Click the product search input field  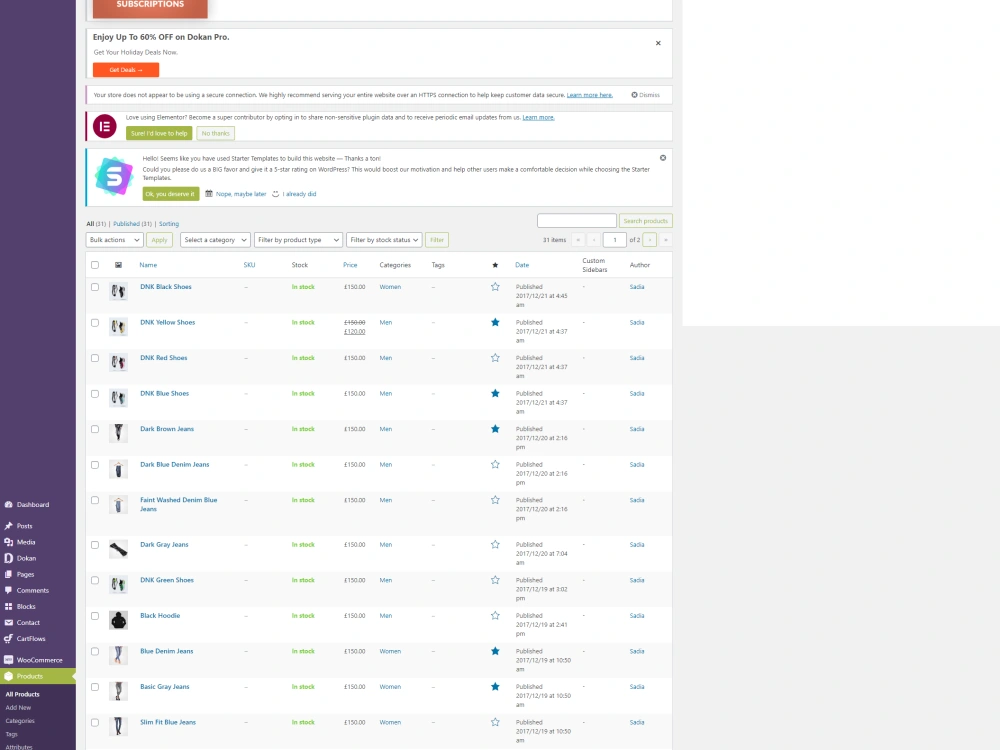577,221
